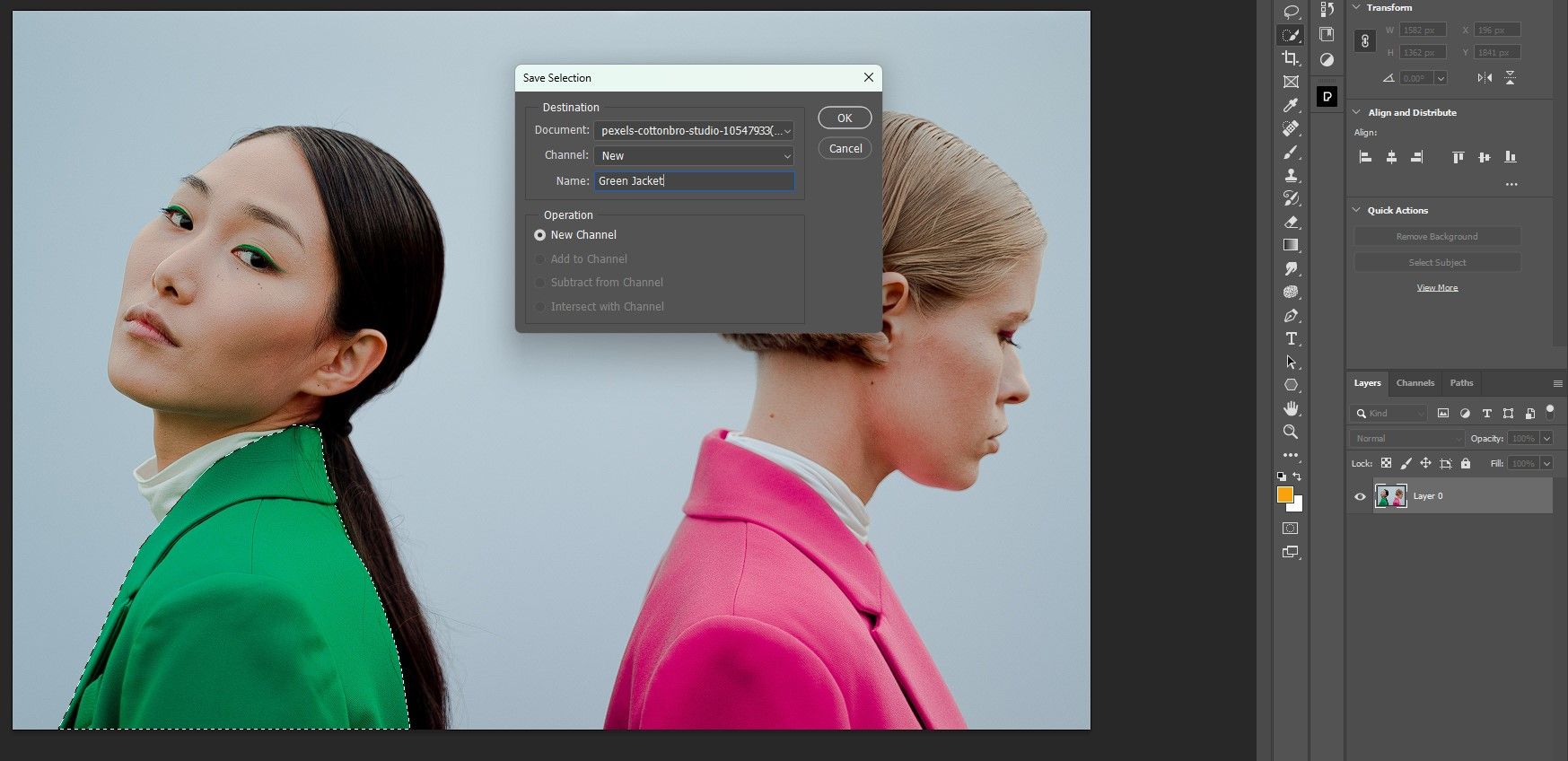Reset default foreground and background colors

(1282, 477)
